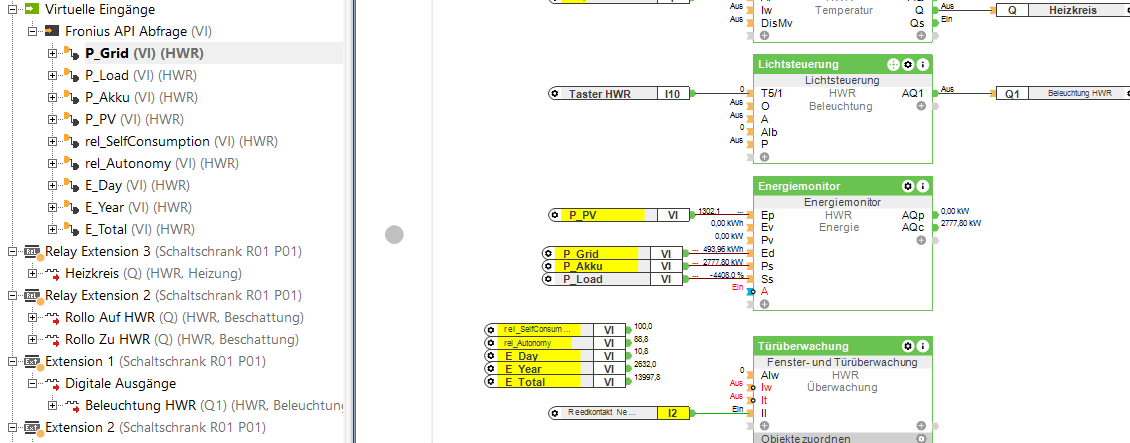Click Energiemonitor negated input A
Viewport: 1130px width, 443px height.
click(765, 292)
